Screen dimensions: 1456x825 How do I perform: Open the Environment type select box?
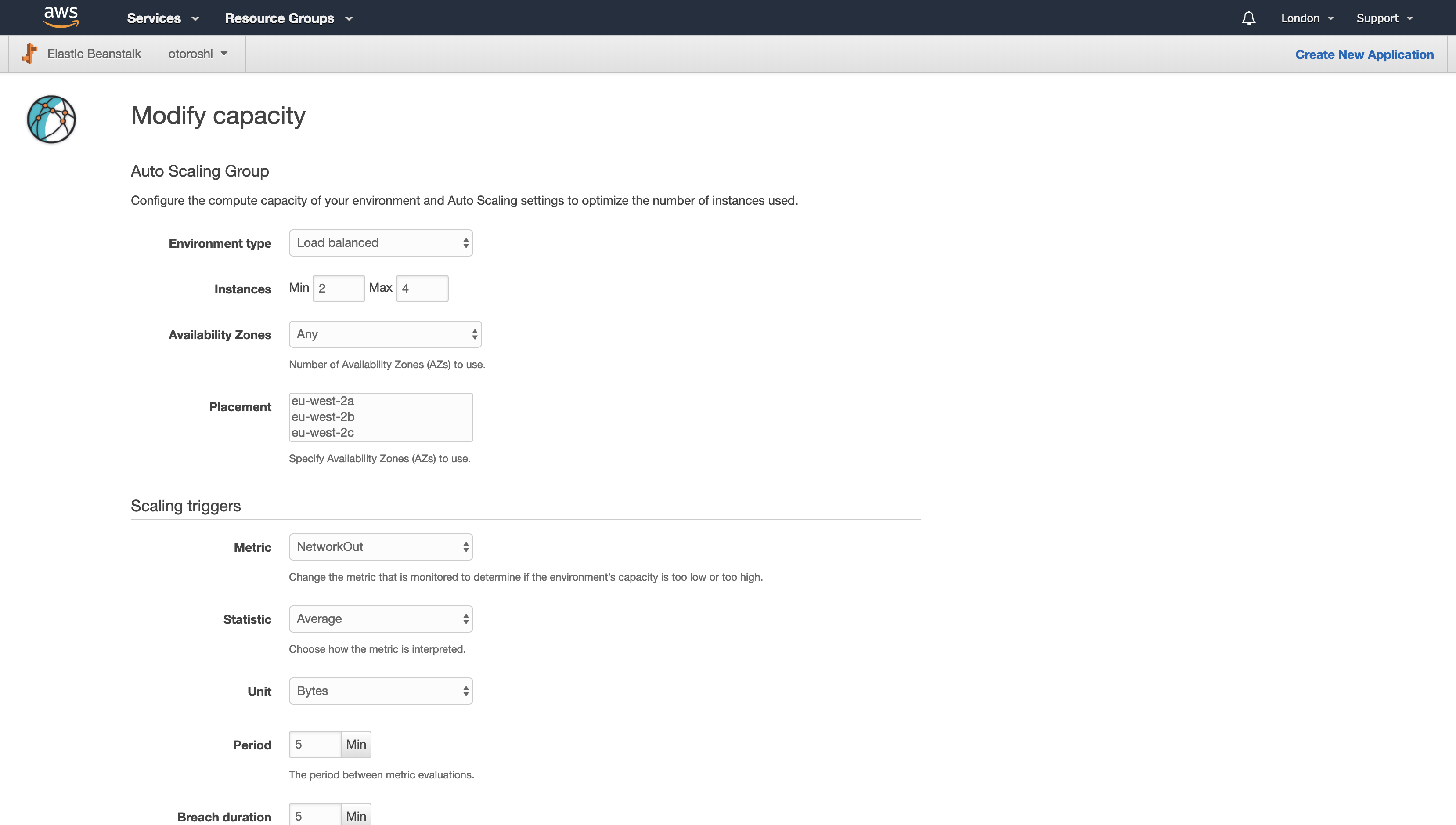coord(381,243)
